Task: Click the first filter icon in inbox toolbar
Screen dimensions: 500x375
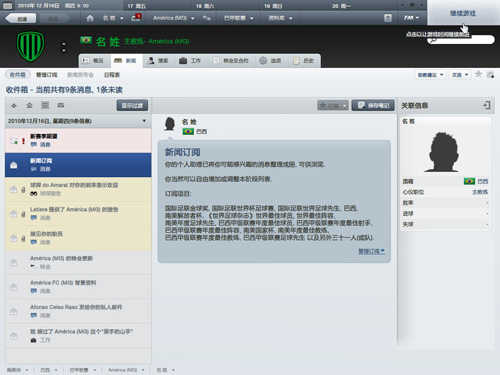Action: coord(14,106)
